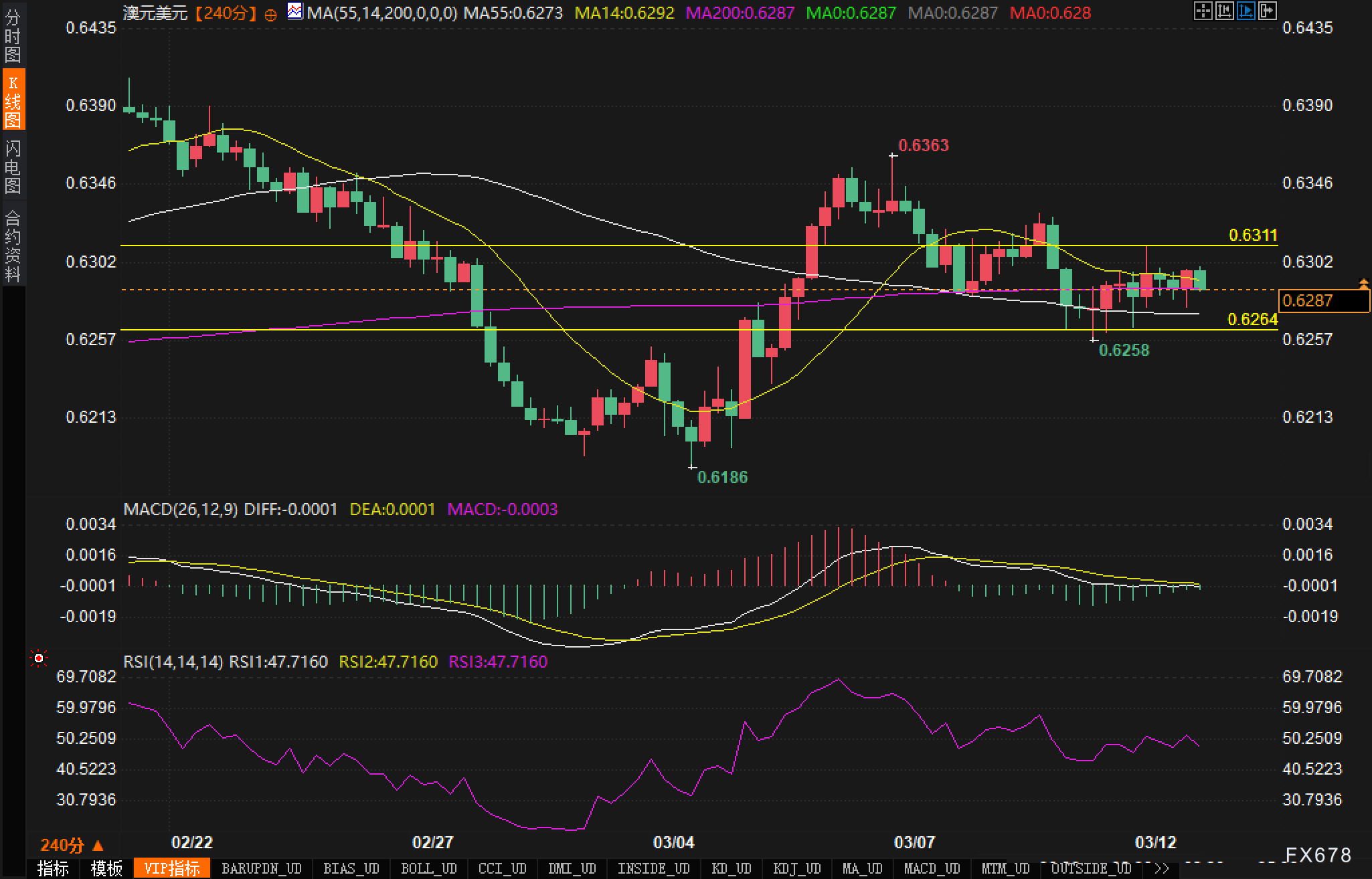The image size is (1372, 879).
Task: Apply the MACD_UD indicator
Action: pos(932,869)
